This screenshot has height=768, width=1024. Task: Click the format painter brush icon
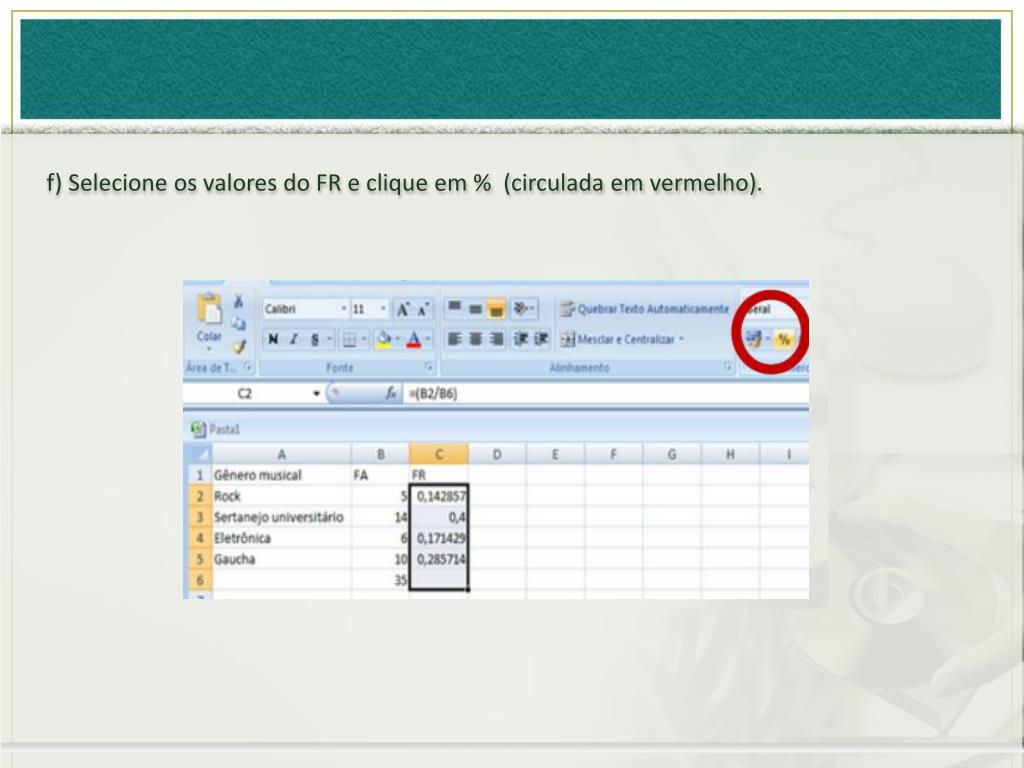(x=239, y=346)
